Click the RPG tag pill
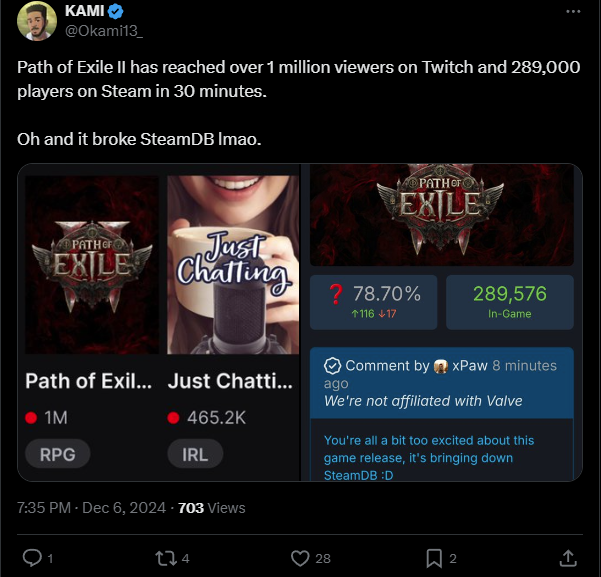 pos(57,453)
